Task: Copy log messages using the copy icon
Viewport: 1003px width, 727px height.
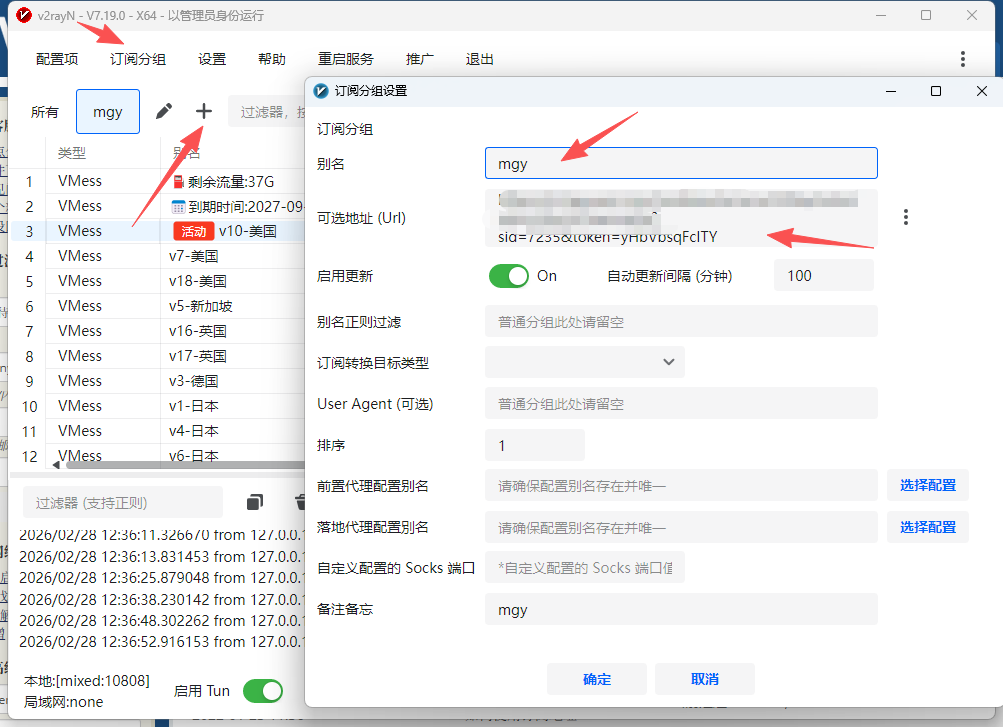Action: click(255, 502)
